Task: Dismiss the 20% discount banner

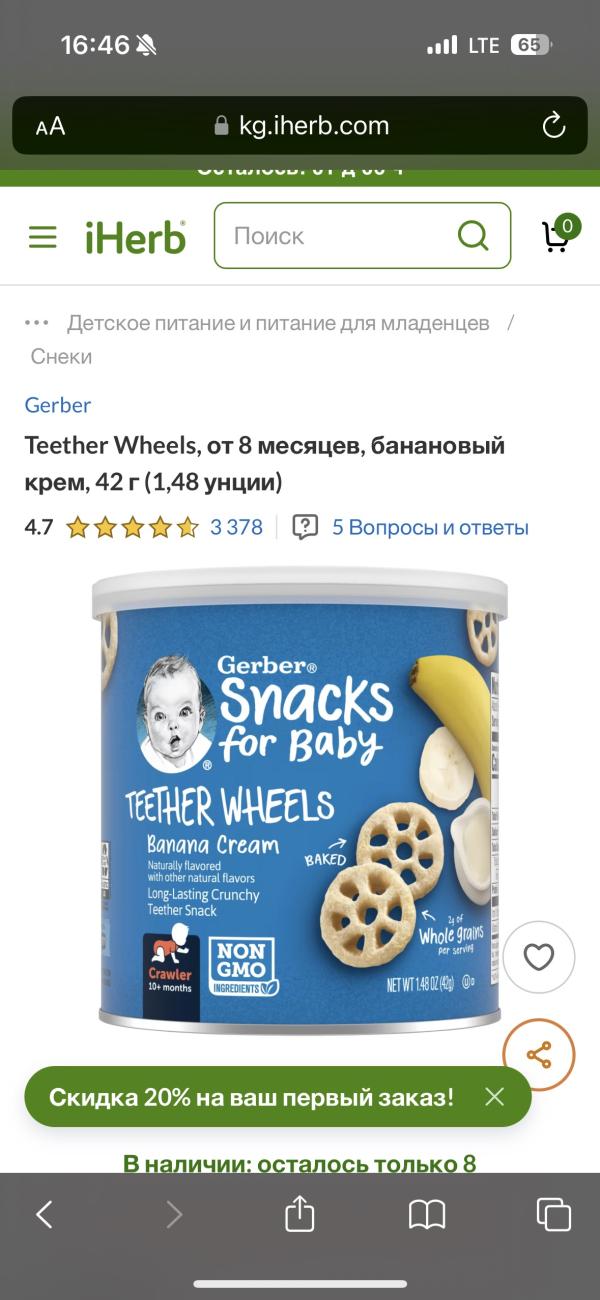Action: [494, 1097]
